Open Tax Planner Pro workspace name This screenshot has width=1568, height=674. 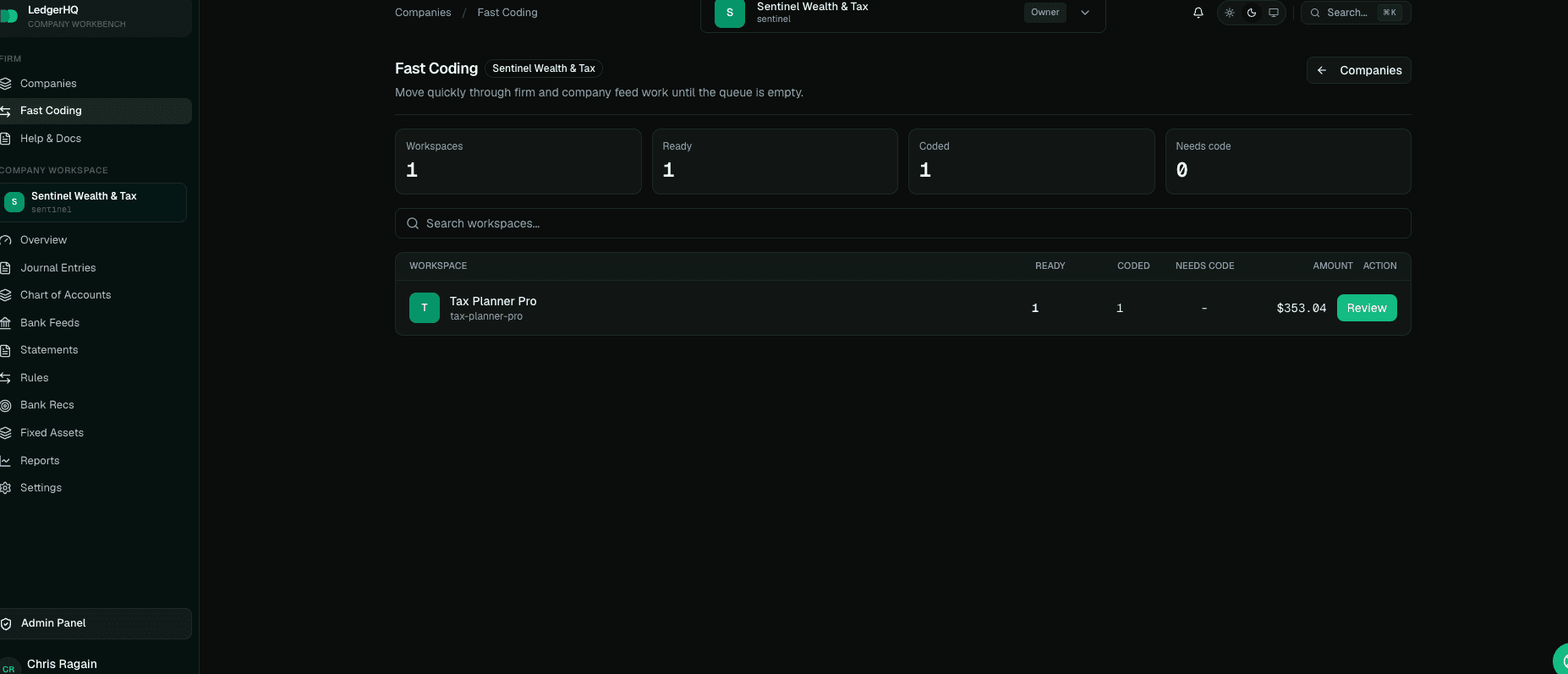[x=493, y=301]
